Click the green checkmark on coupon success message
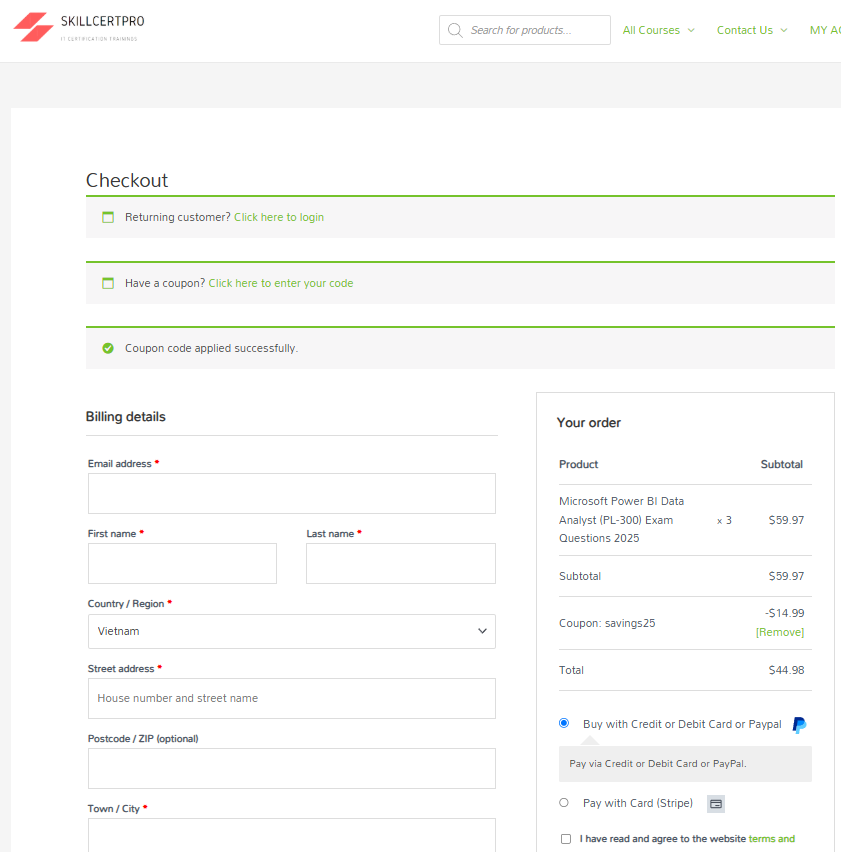The width and height of the screenshot is (841, 852). pyautogui.click(x=108, y=348)
